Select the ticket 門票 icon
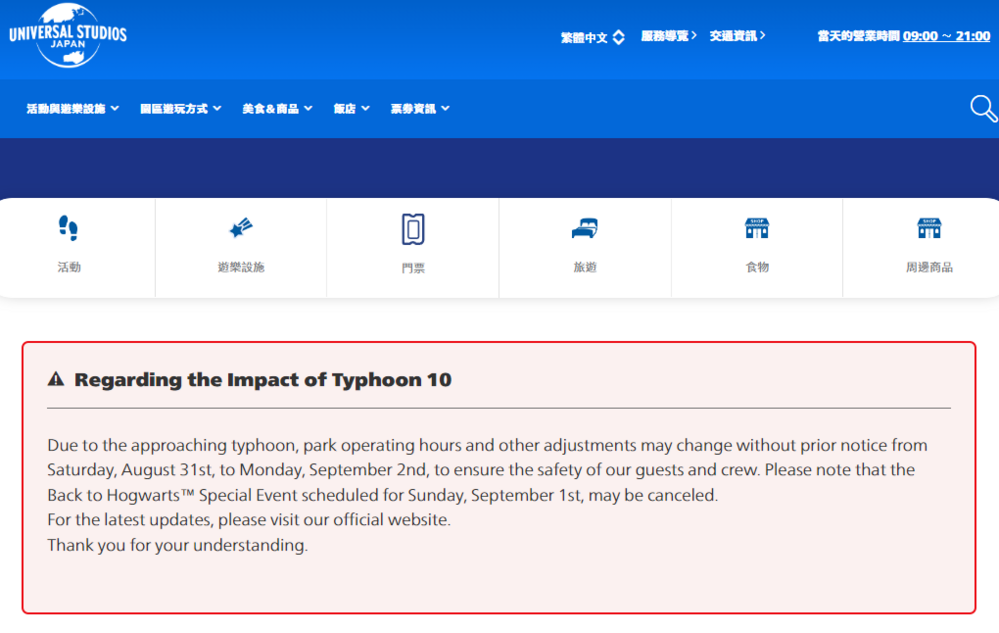 (413, 229)
